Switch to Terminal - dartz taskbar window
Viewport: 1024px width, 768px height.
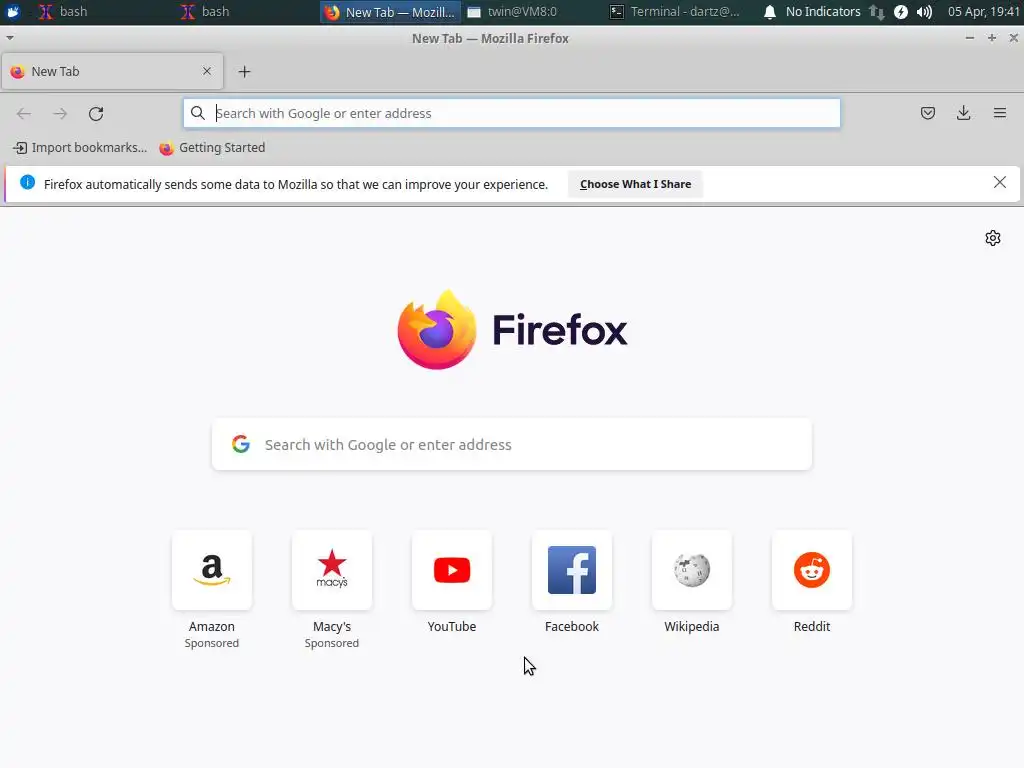[x=674, y=12]
